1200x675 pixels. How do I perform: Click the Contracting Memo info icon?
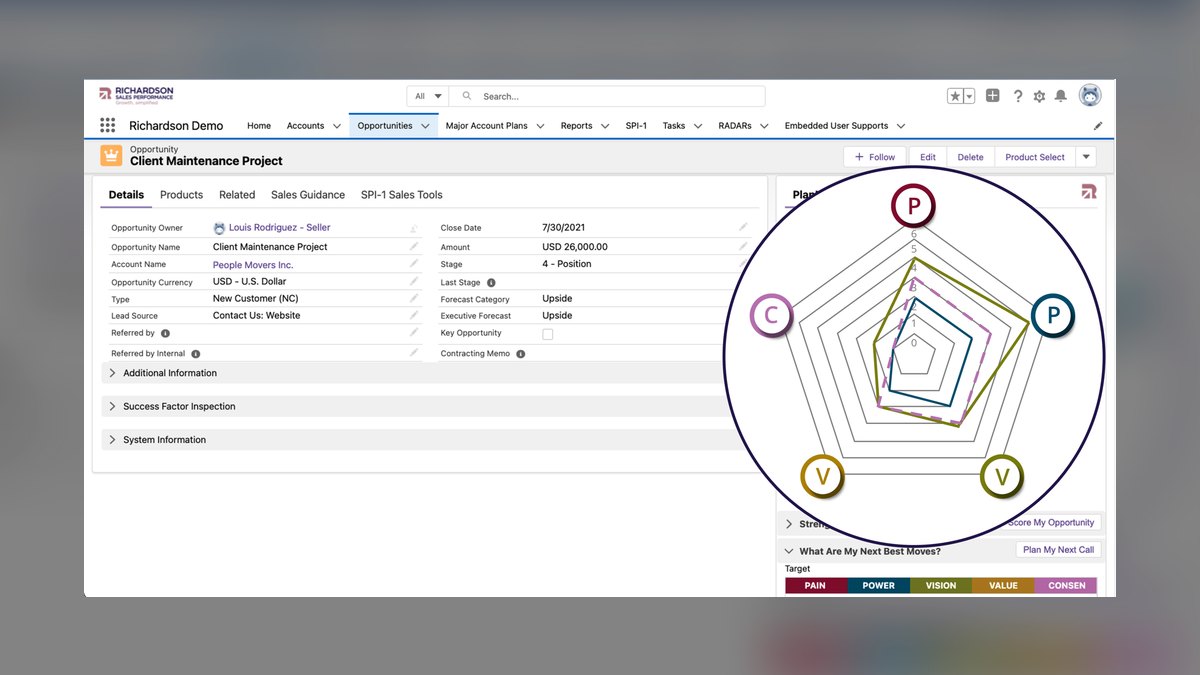tap(521, 354)
